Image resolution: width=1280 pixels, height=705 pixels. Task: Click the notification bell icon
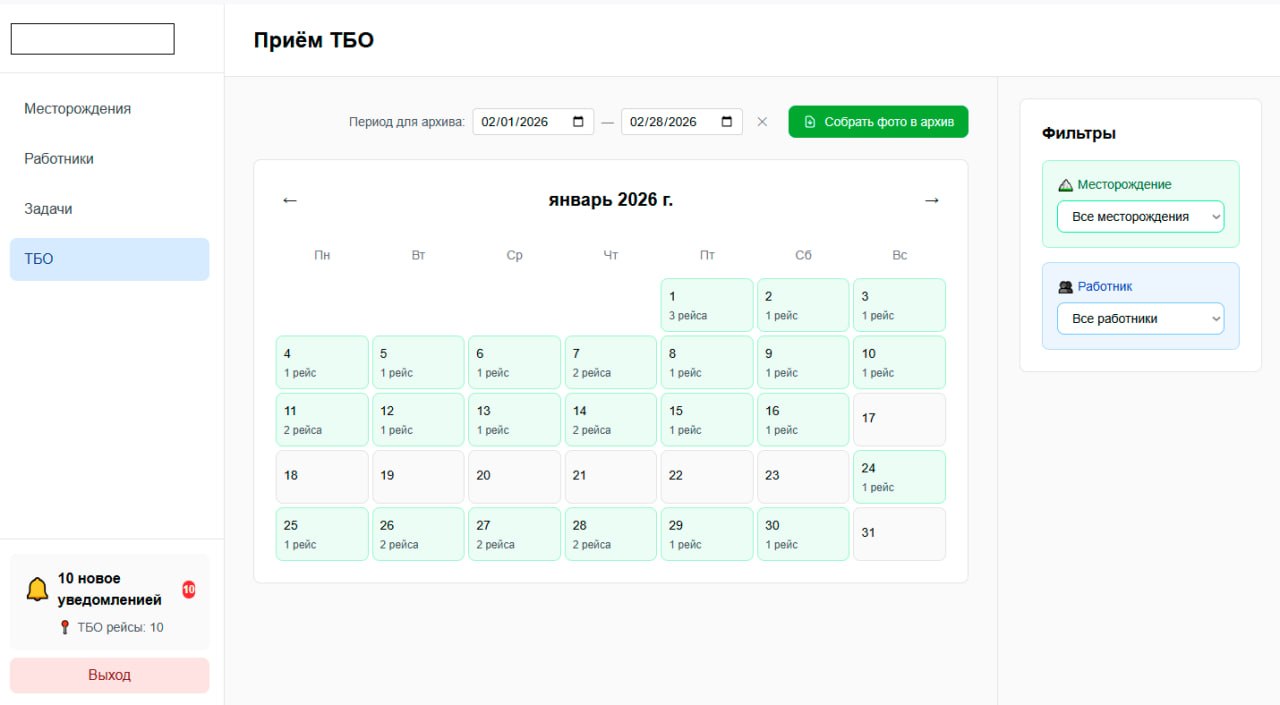point(37,589)
